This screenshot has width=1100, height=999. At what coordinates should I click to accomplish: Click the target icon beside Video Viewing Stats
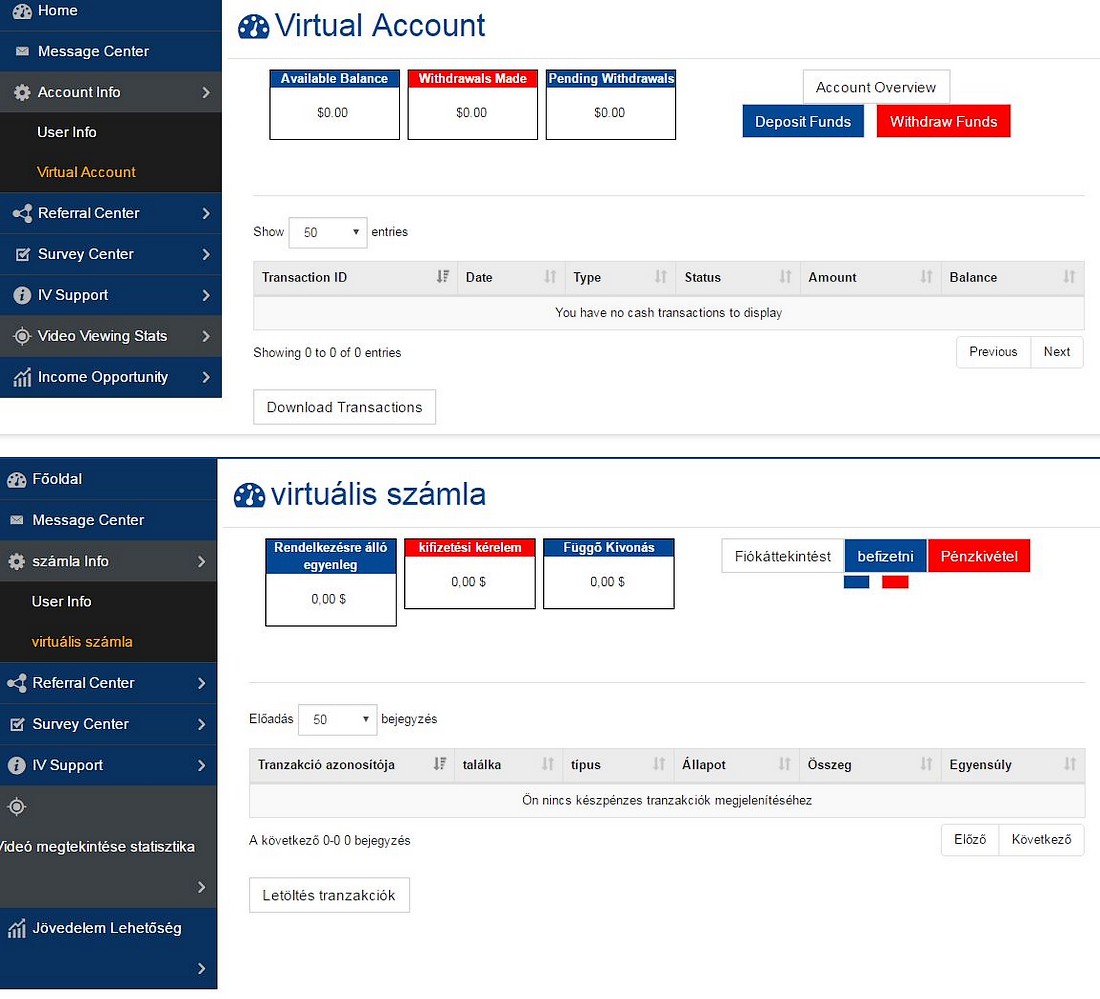(22, 337)
